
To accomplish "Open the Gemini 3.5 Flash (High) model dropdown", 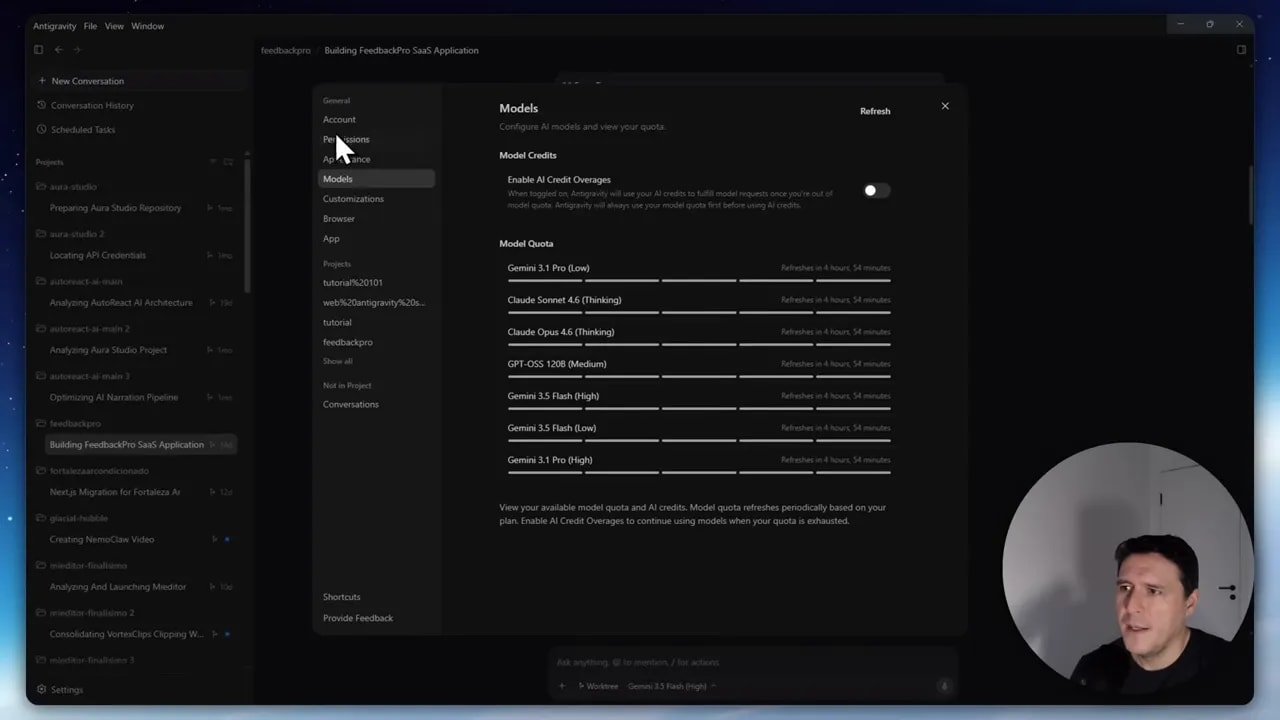I will point(671,687).
